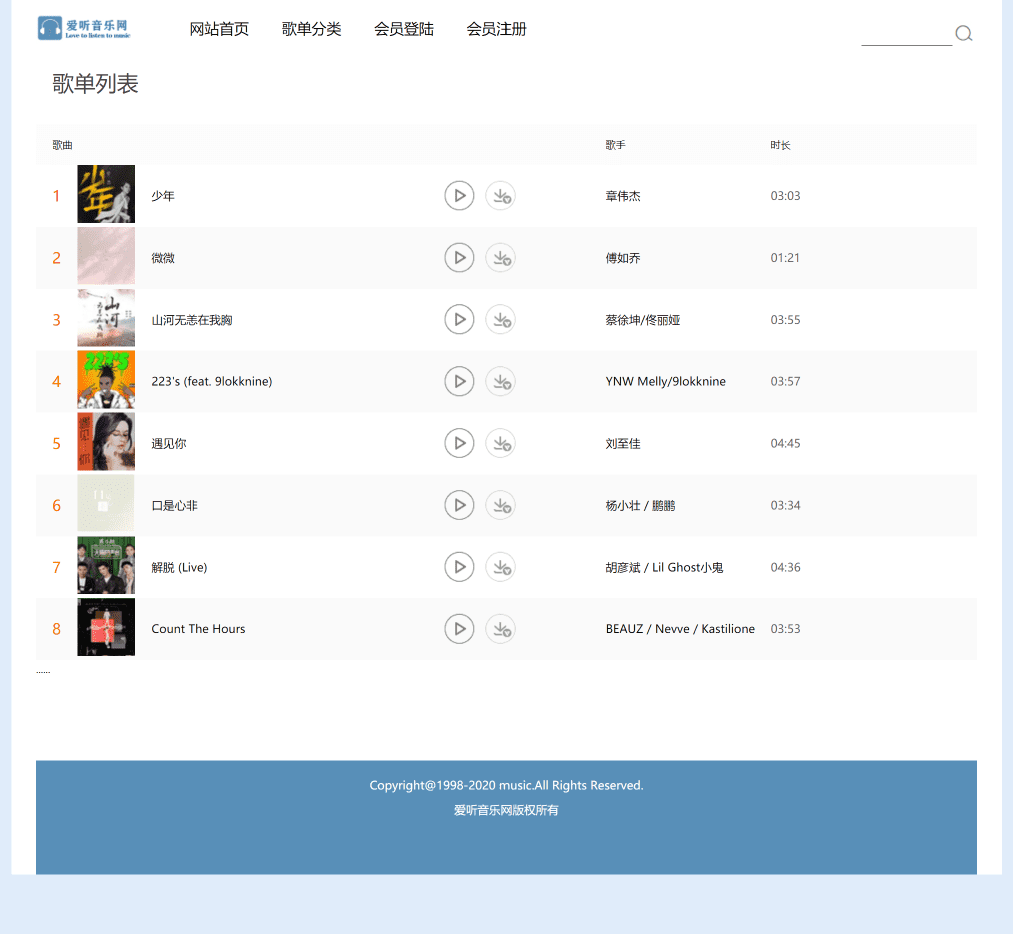Download the song 微微

click(501, 258)
